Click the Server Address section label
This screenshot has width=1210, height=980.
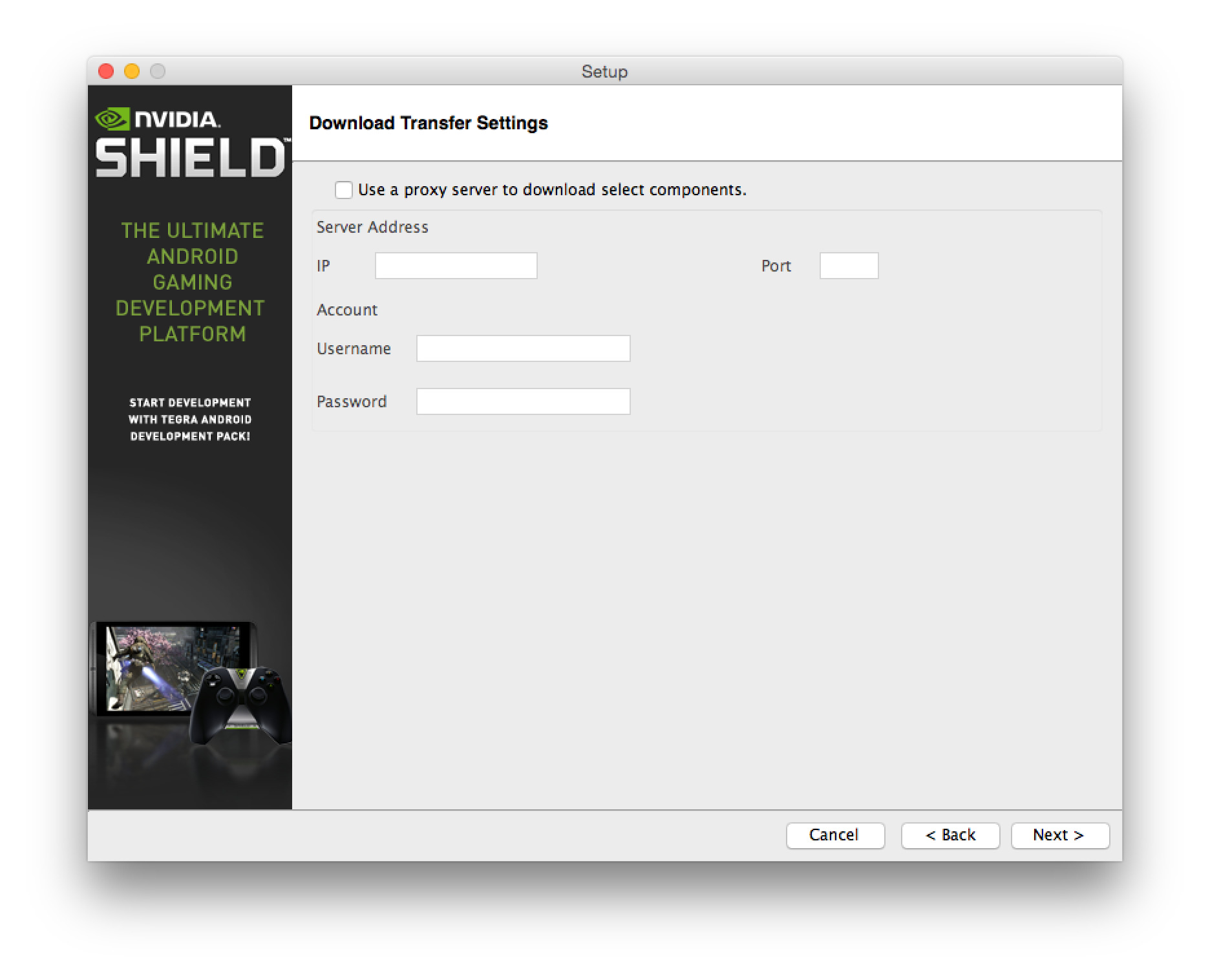pyautogui.click(x=372, y=227)
